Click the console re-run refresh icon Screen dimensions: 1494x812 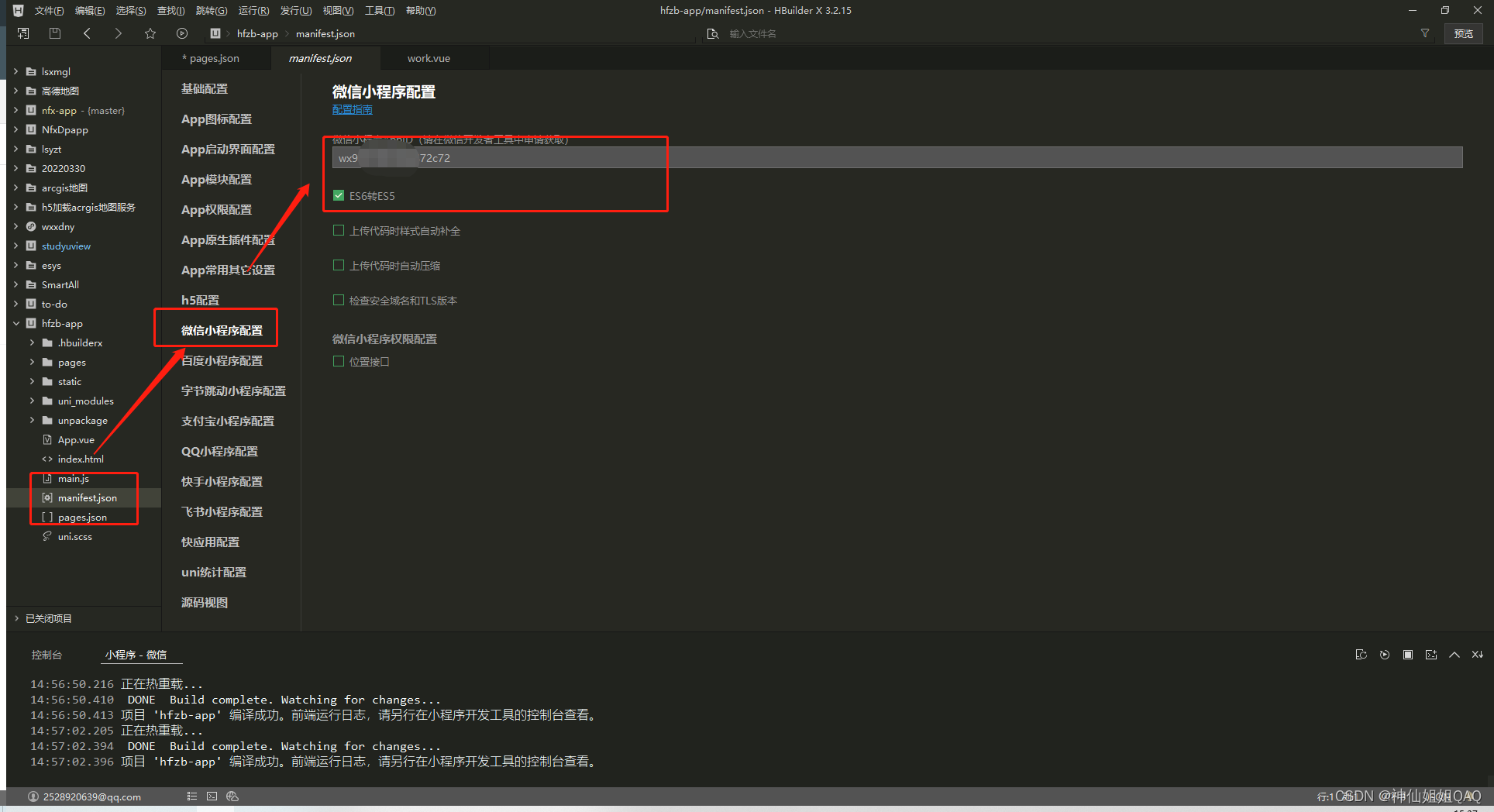[x=1361, y=655]
